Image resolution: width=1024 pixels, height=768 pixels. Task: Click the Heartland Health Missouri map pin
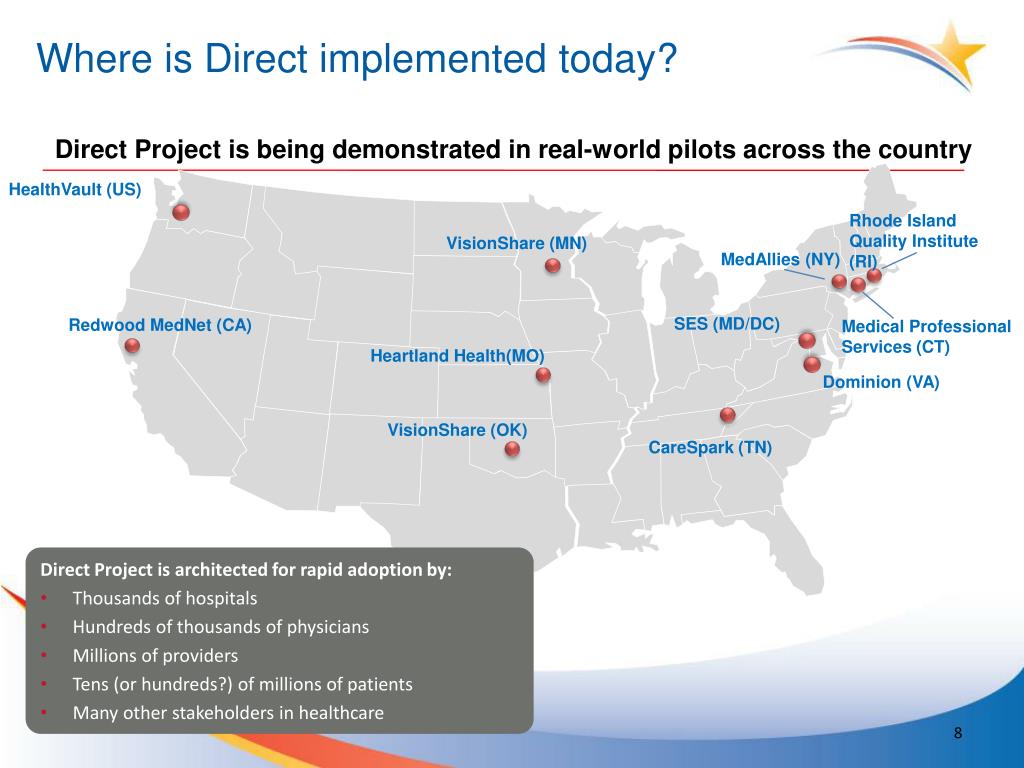click(543, 375)
